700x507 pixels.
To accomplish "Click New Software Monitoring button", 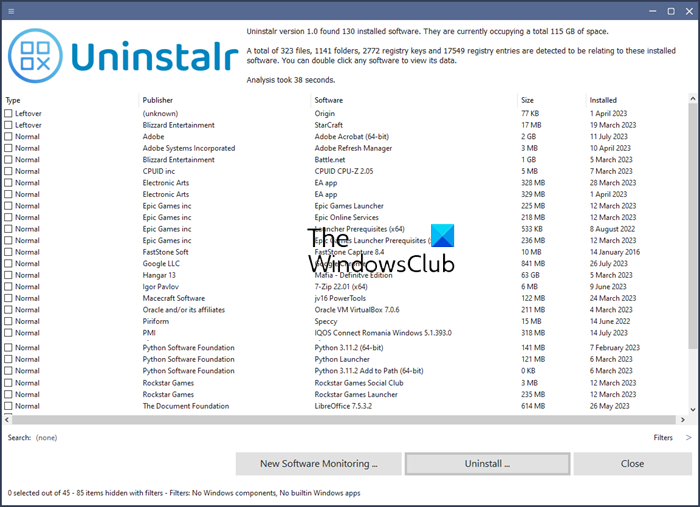I will 319,464.
